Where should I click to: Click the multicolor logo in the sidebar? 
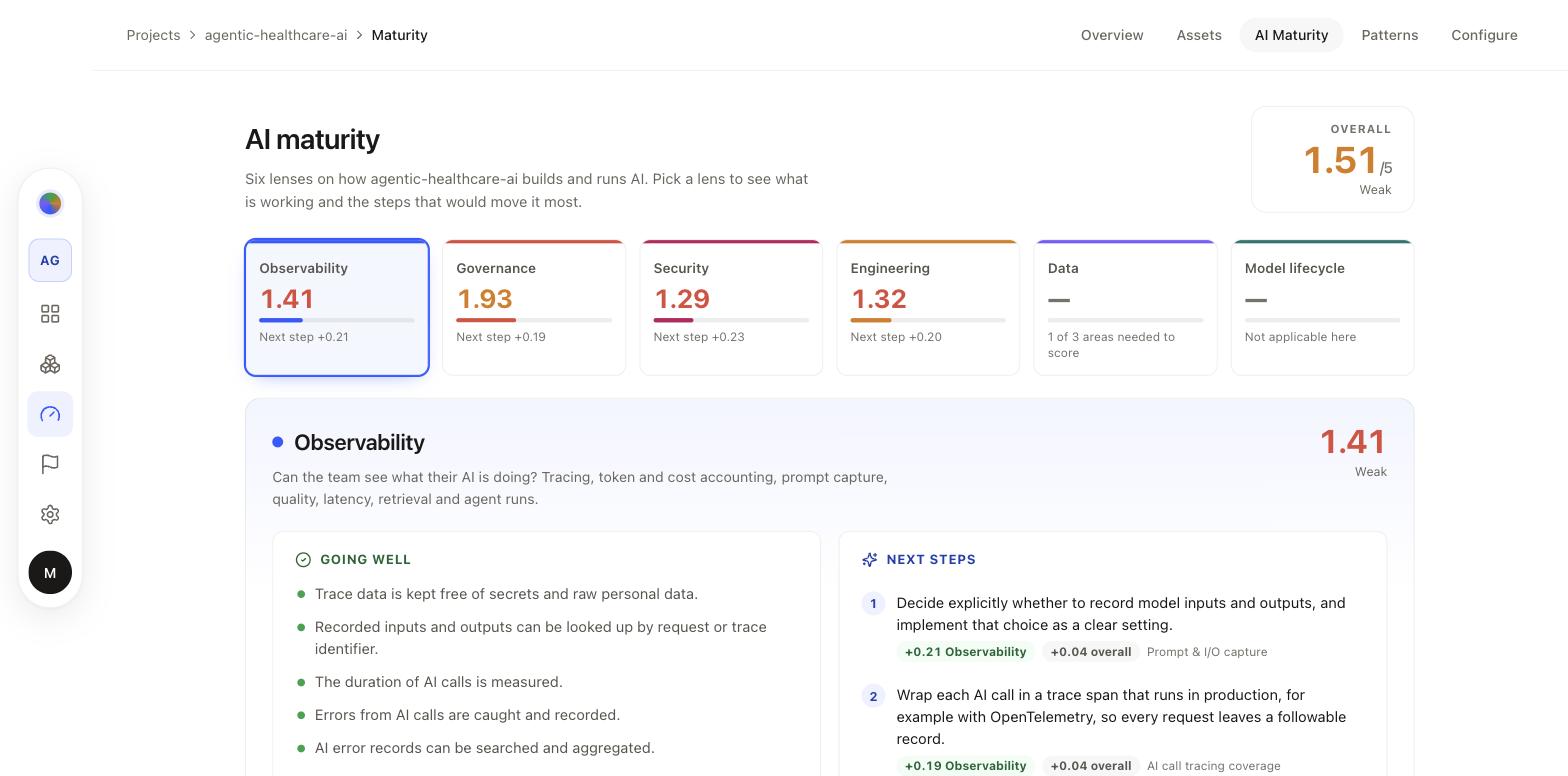pos(50,204)
